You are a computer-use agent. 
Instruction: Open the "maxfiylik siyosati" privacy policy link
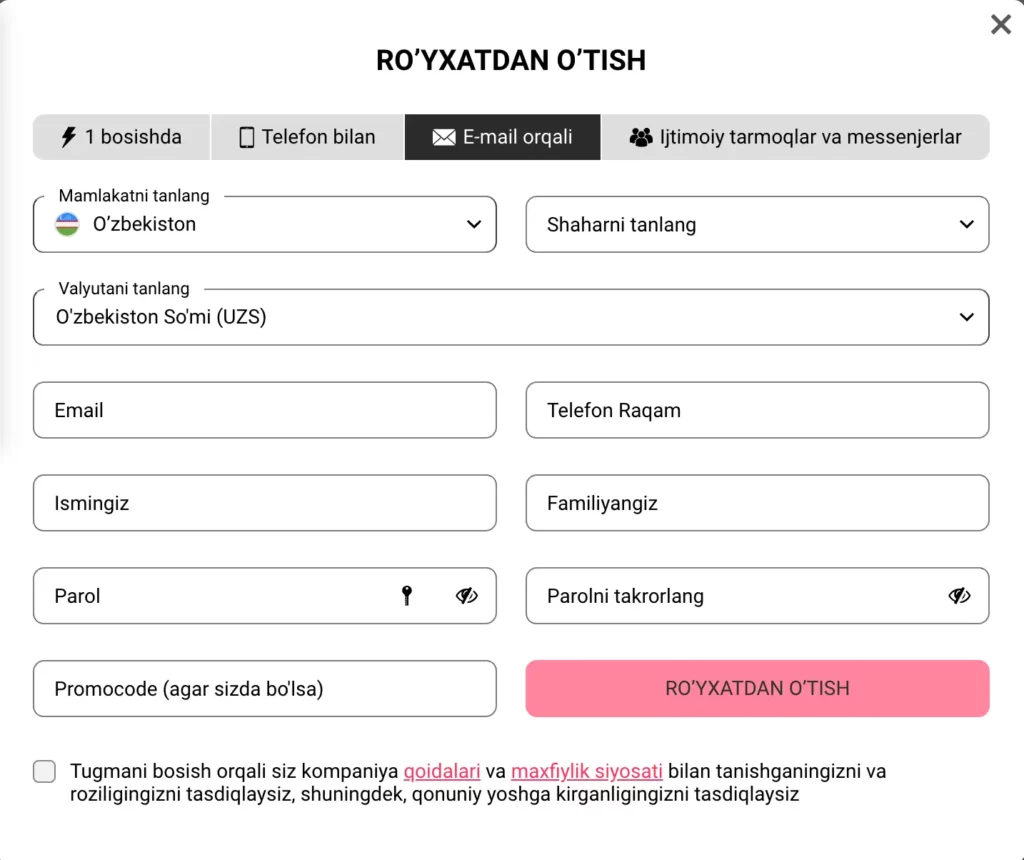pyautogui.click(x=586, y=771)
